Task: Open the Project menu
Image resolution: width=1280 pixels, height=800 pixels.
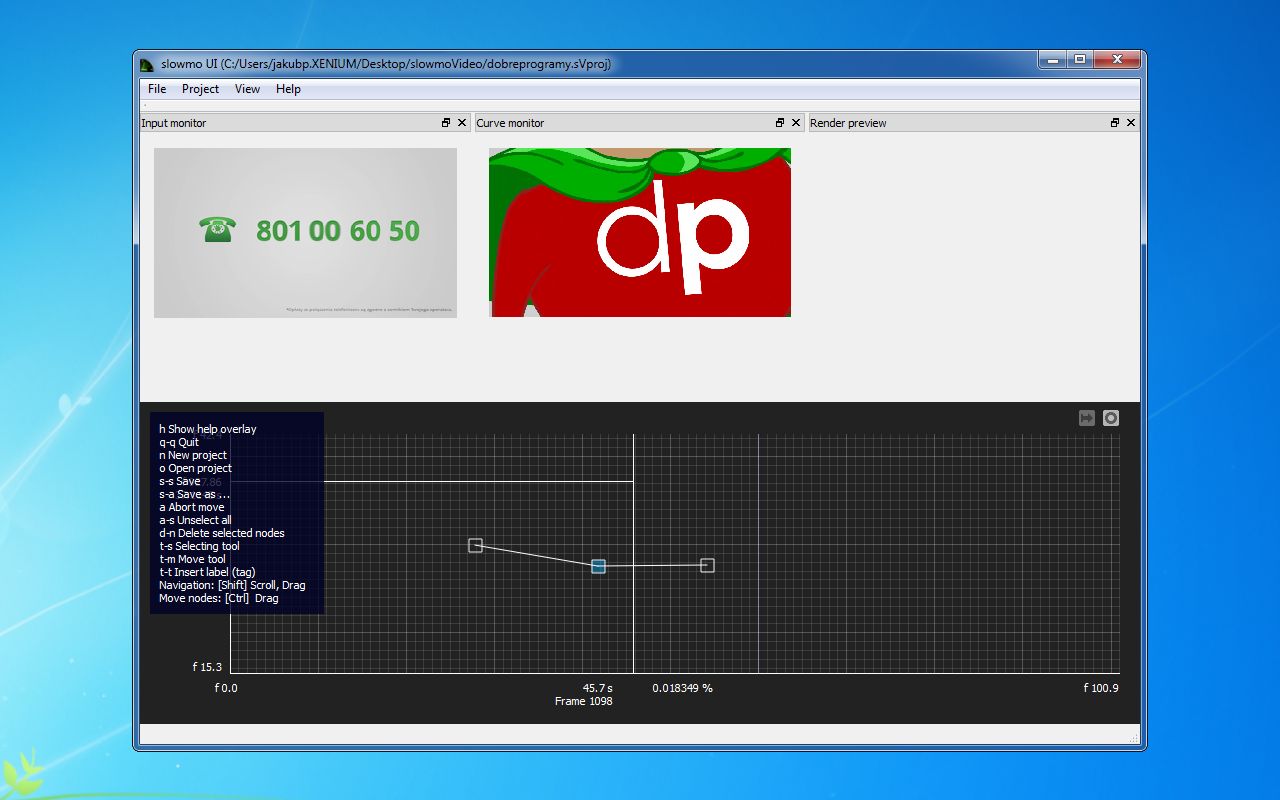Action: [200, 89]
